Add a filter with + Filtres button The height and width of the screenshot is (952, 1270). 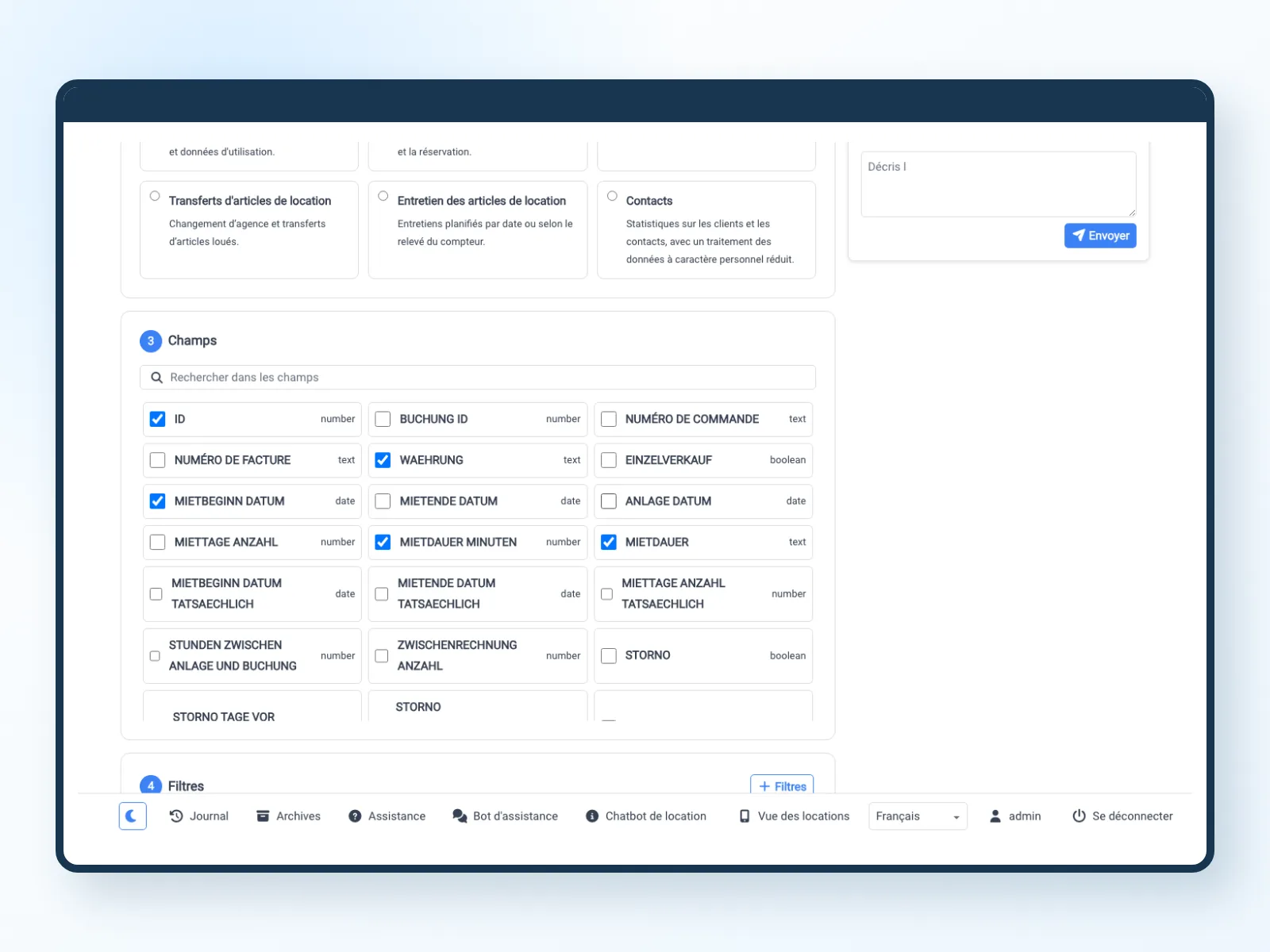[x=782, y=785]
